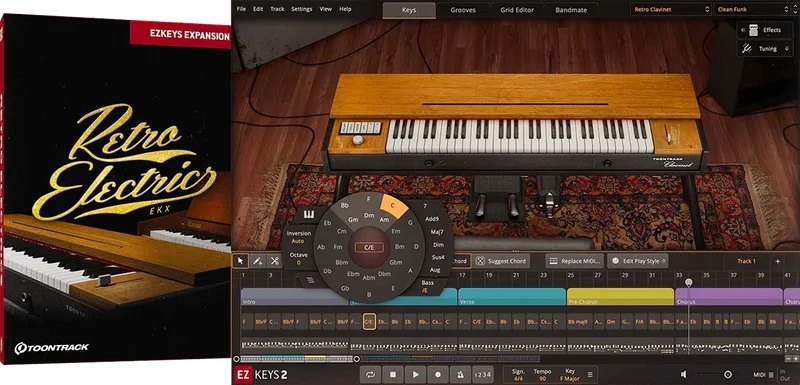Viewport: 800px width, 385px height.
Task: Toggle the loop playback button
Action: tap(369, 374)
